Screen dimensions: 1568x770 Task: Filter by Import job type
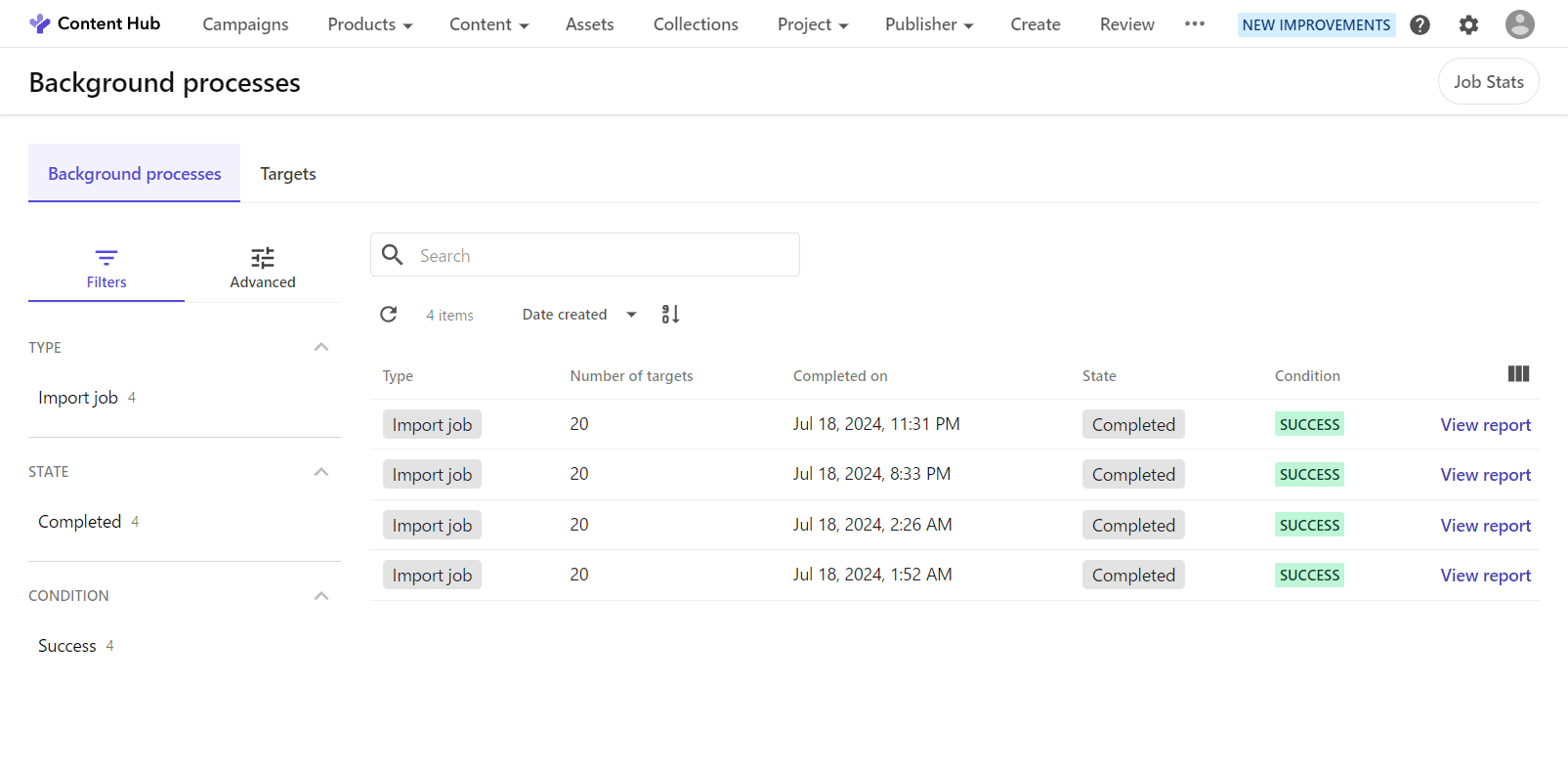[78, 398]
